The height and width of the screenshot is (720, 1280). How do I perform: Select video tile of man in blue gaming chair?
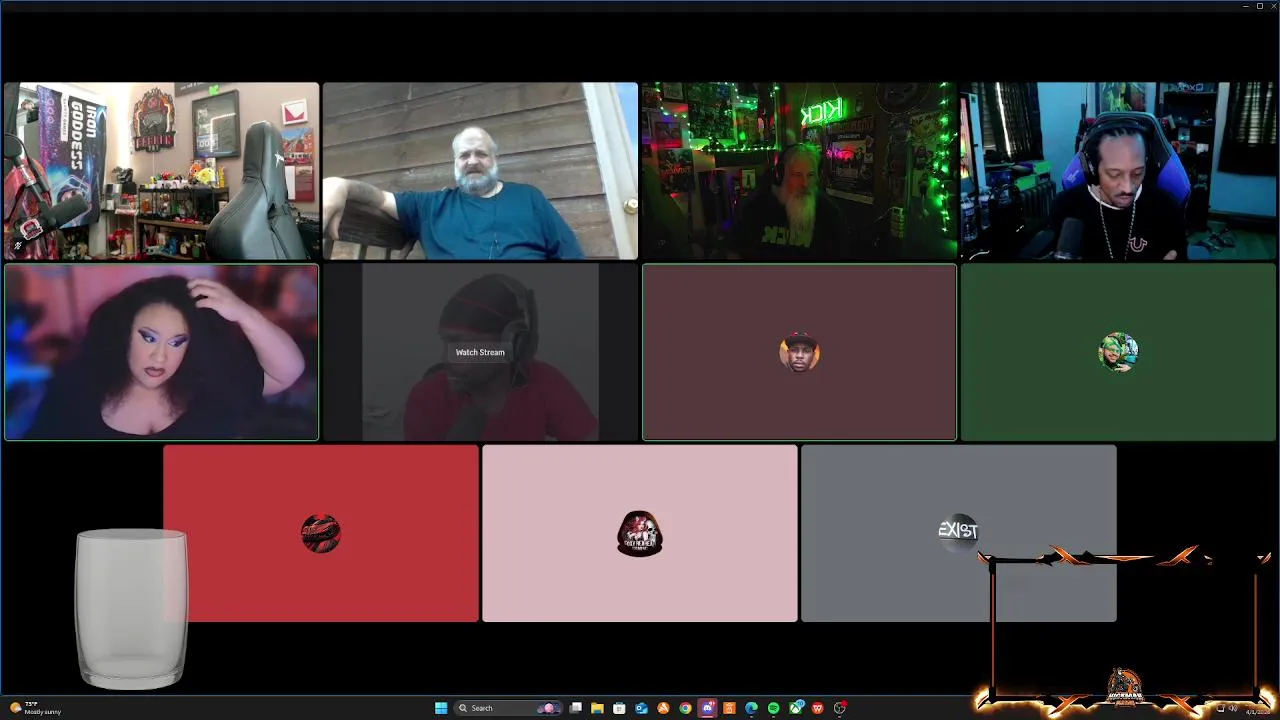pyautogui.click(x=1118, y=171)
